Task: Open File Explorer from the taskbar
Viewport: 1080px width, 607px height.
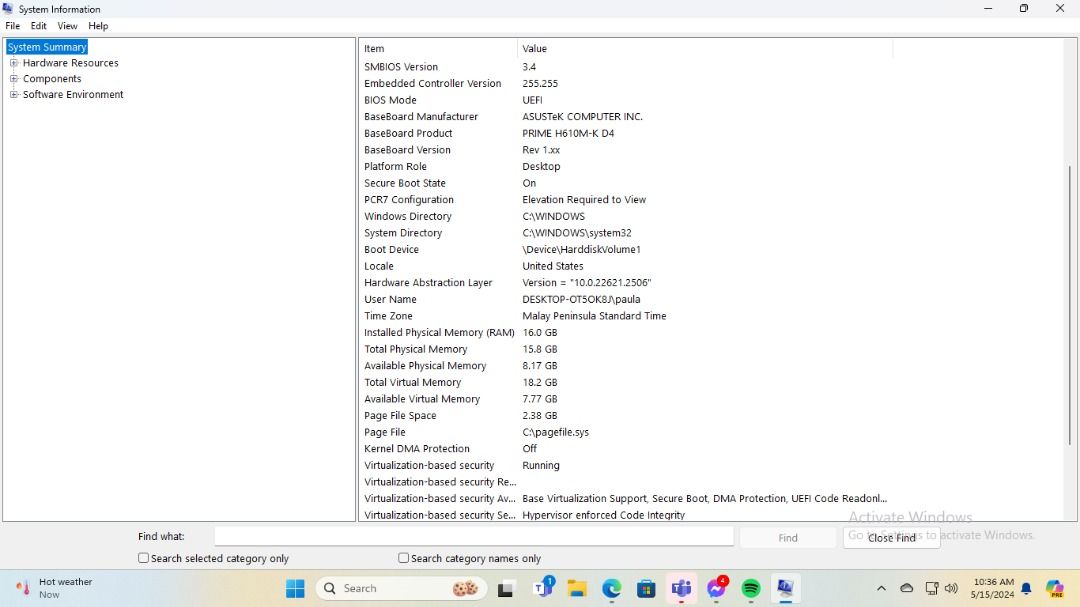Action: click(577, 588)
